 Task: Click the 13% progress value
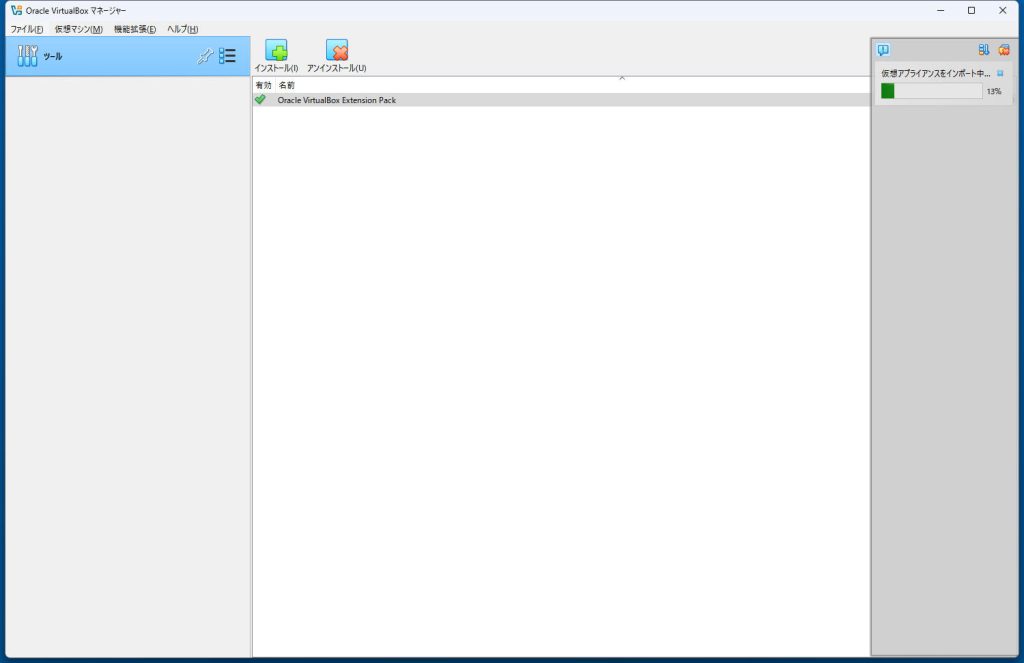pyautogui.click(x=994, y=91)
